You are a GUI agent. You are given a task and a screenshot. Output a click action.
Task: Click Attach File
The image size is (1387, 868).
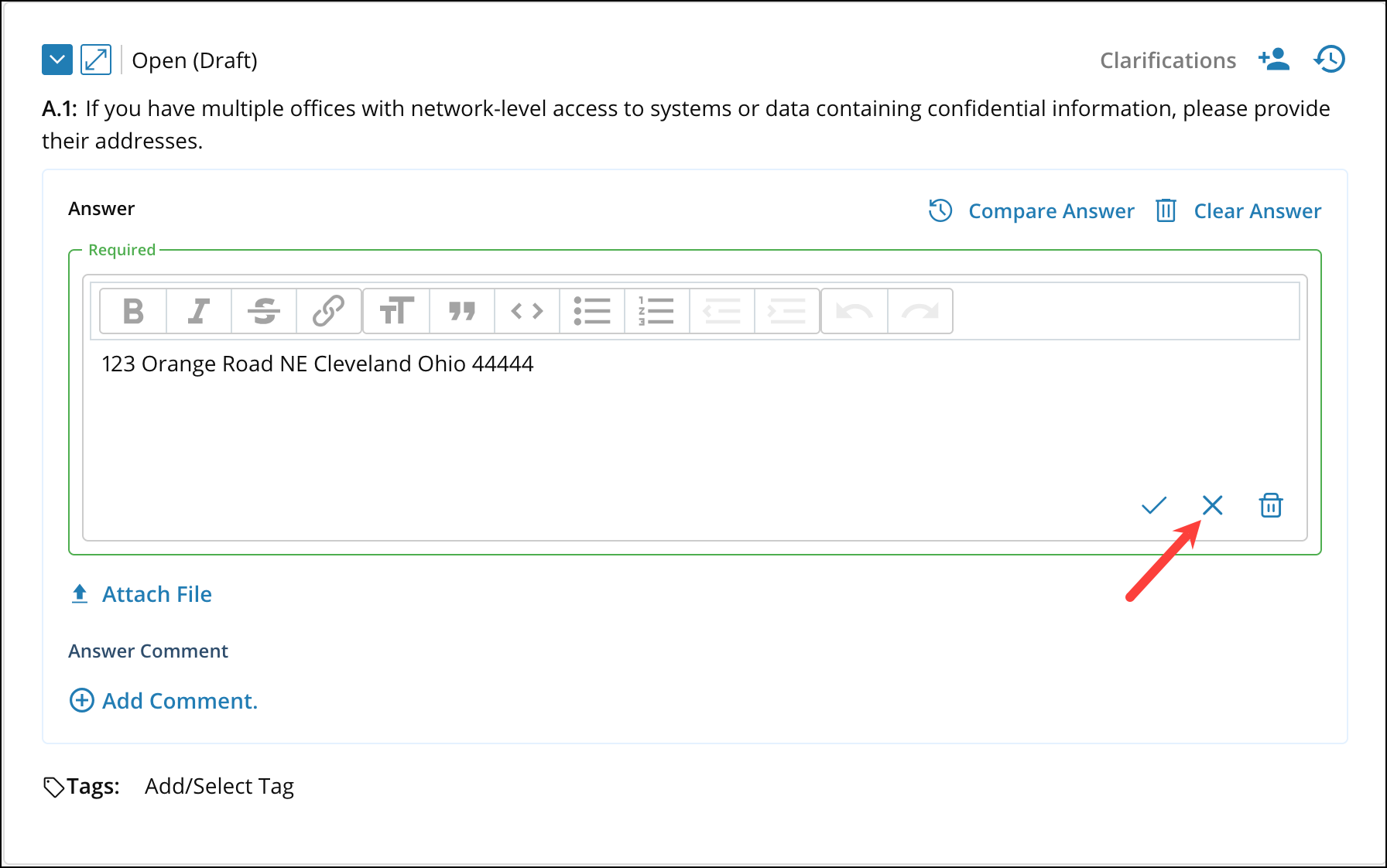click(156, 594)
